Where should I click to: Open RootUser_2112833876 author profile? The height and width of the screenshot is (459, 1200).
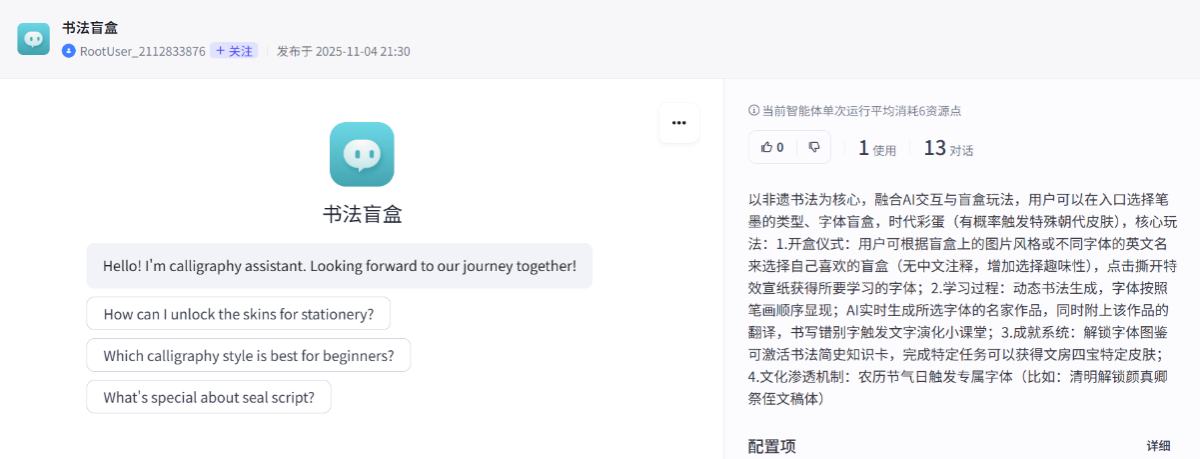pyautogui.click(x=142, y=51)
